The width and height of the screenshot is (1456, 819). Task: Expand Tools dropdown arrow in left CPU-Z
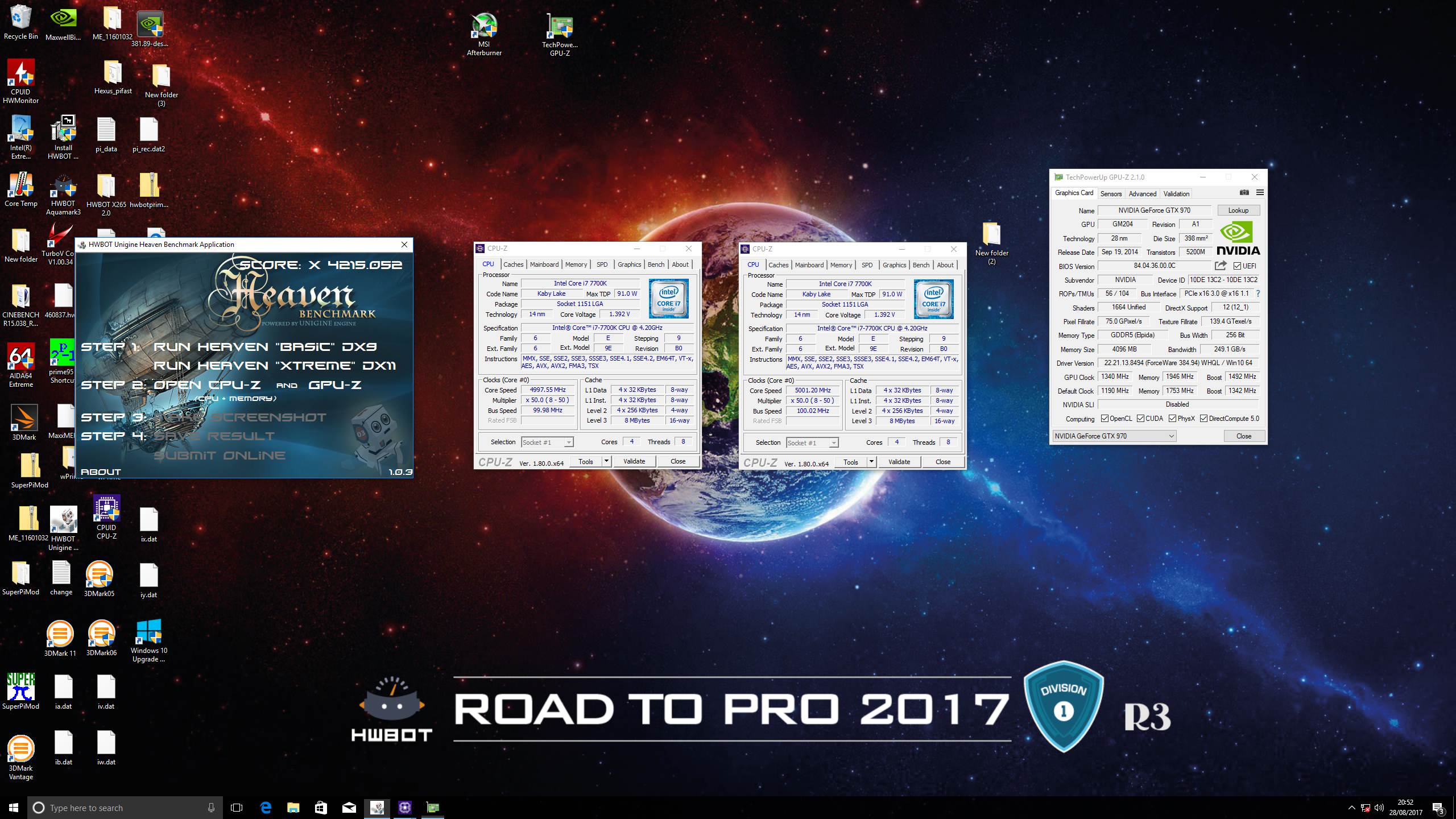pos(606,461)
